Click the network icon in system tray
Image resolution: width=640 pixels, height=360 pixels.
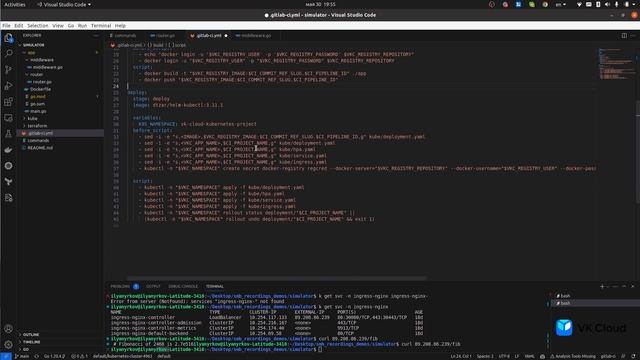click(579, 4)
